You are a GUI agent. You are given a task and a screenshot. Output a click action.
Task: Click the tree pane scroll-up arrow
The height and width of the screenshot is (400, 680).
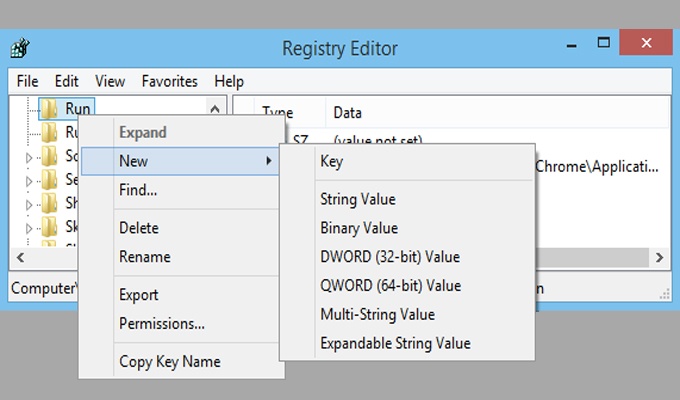(214, 108)
